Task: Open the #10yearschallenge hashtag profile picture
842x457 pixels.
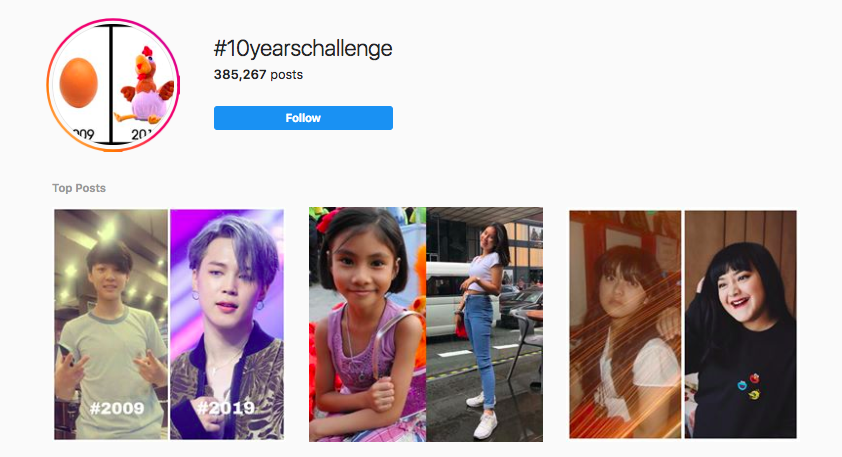Action: [113, 85]
